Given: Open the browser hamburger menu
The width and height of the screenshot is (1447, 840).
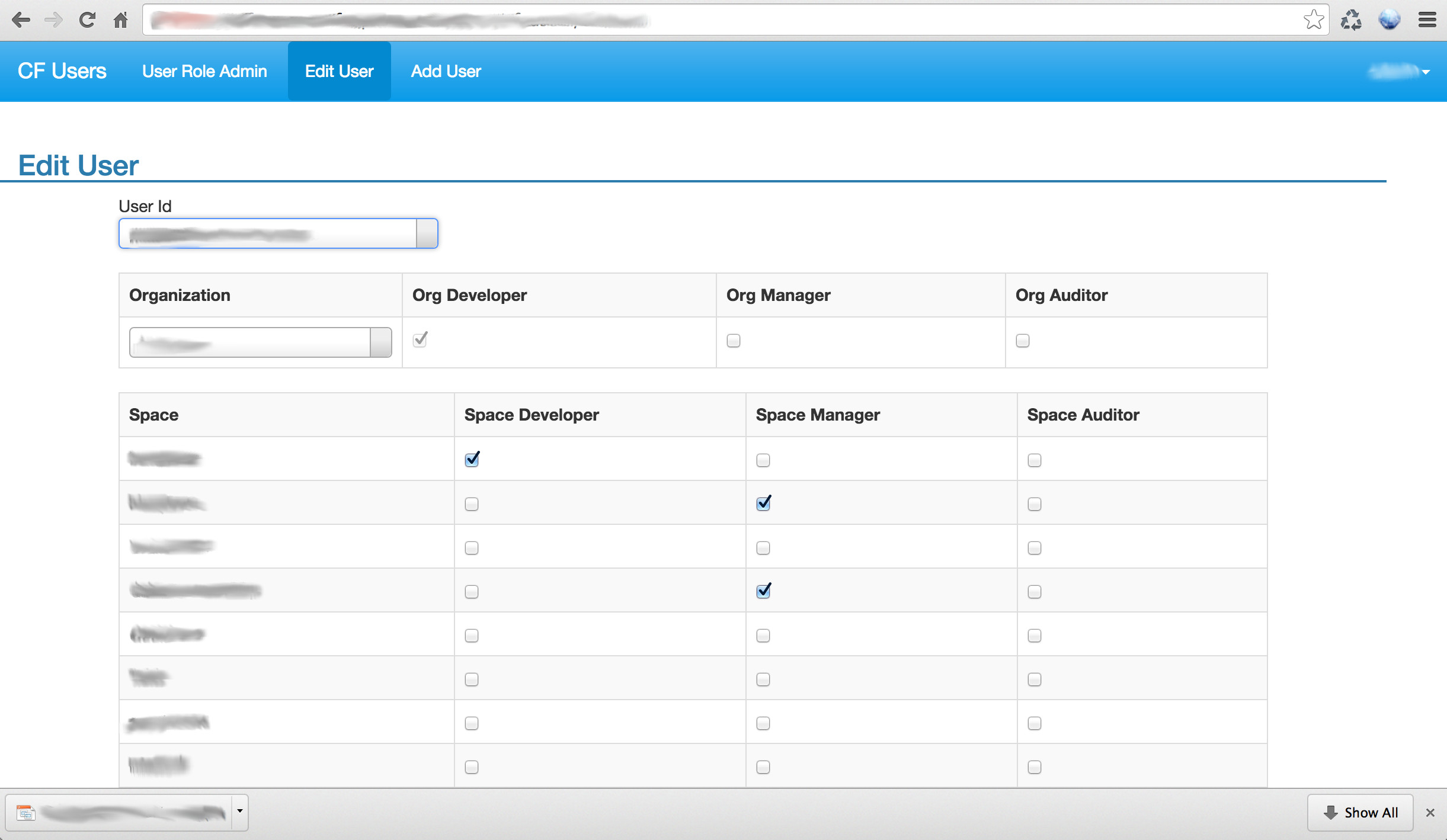Looking at the screenshot, I should pyautogui.click(x=1427, y=20).
